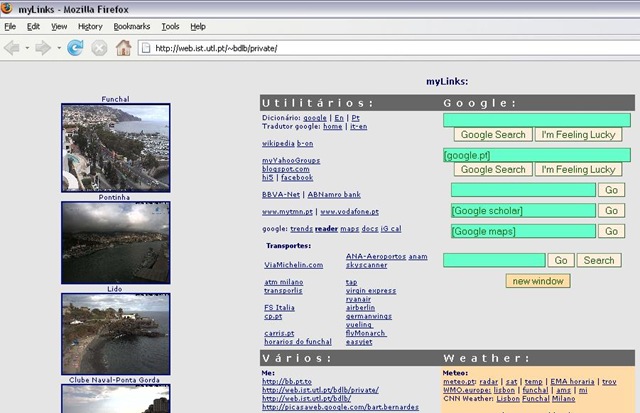Image resolution: width=640 pixels, height=413 pixels.
Task: Open the skyscanner link
Action: coord(367,265)
